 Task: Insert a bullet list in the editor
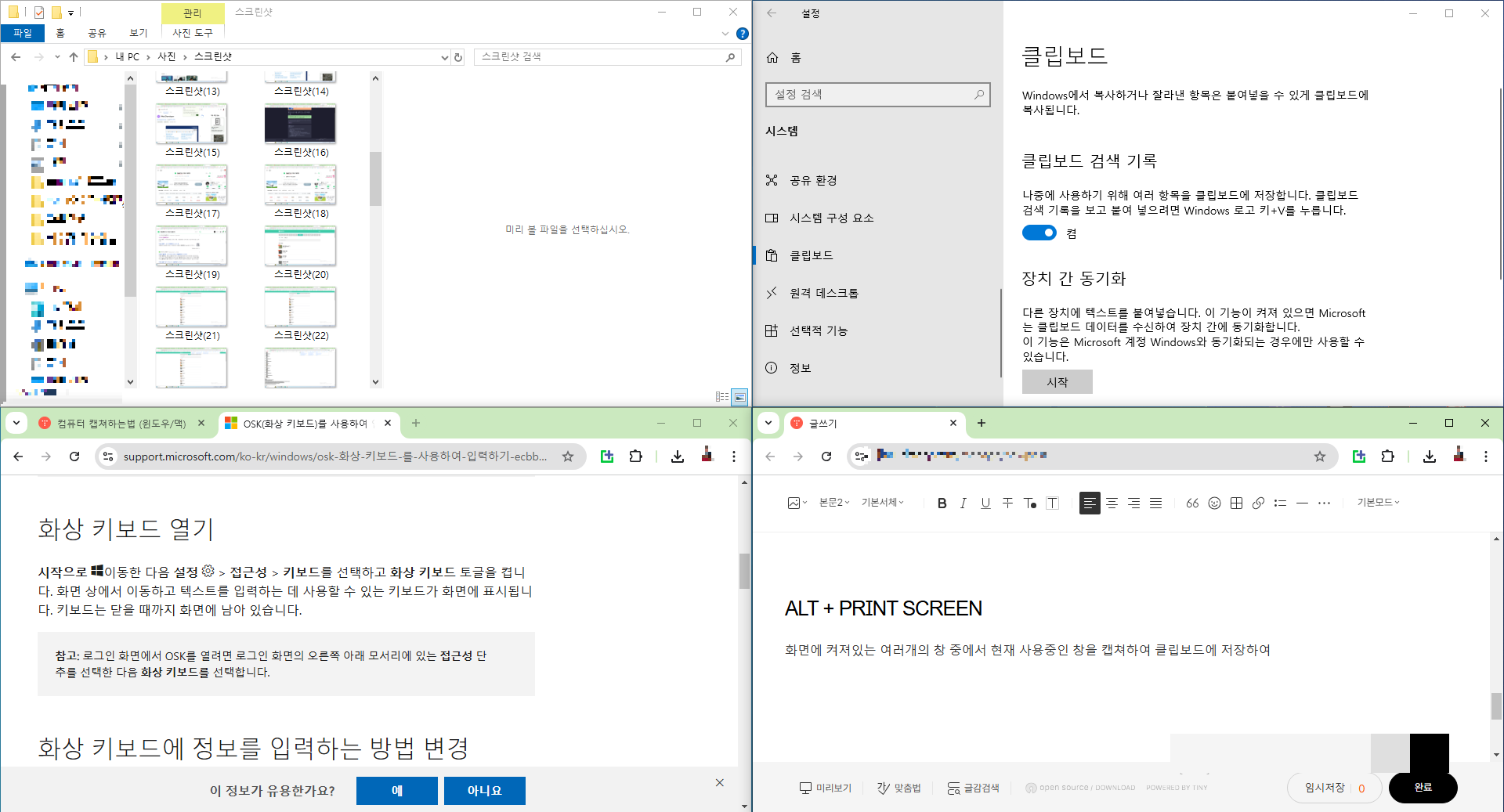(1280, 503)
